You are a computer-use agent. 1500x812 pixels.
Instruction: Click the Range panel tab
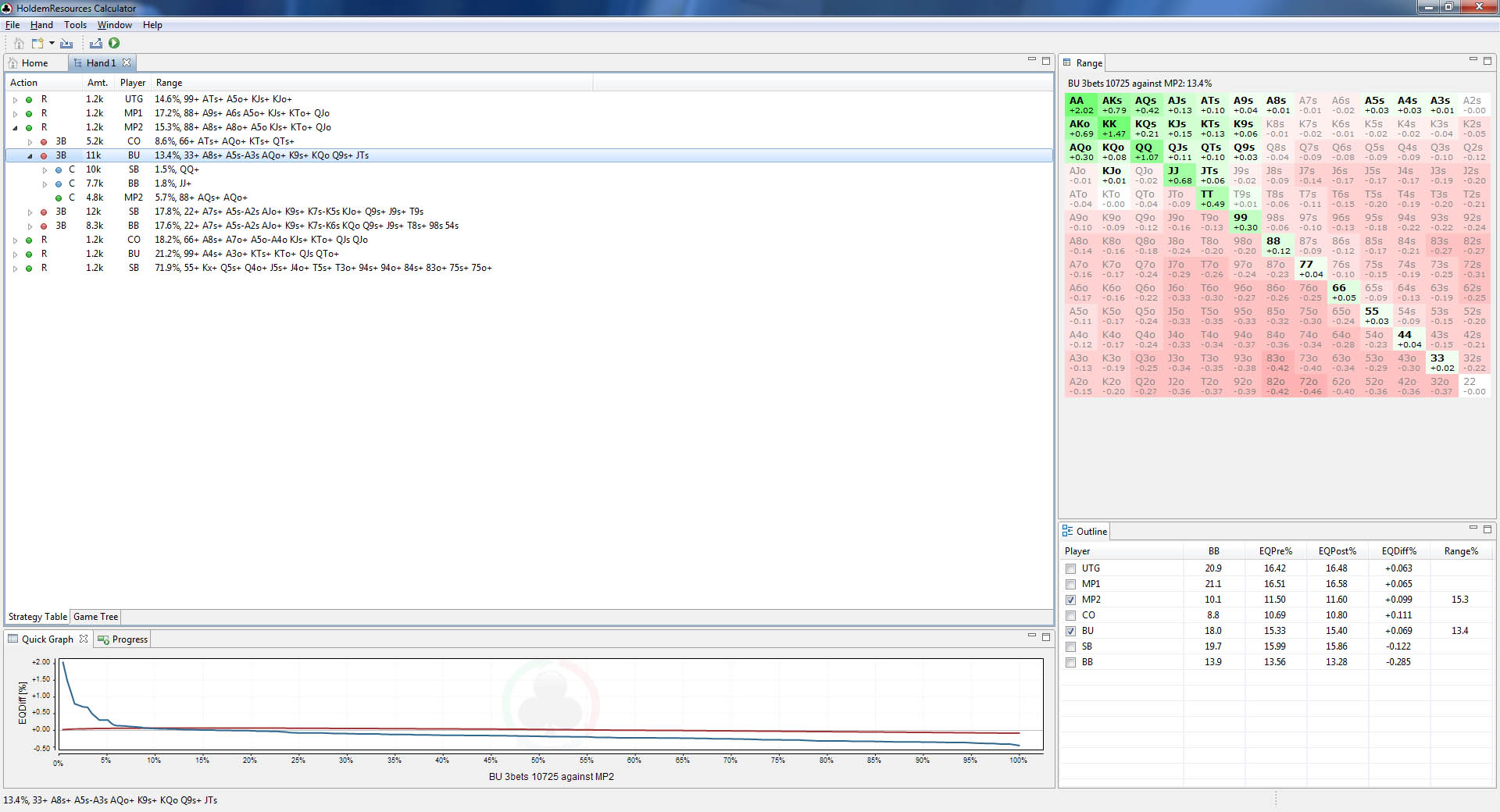pyautogui.click(x=1083, y=63)
